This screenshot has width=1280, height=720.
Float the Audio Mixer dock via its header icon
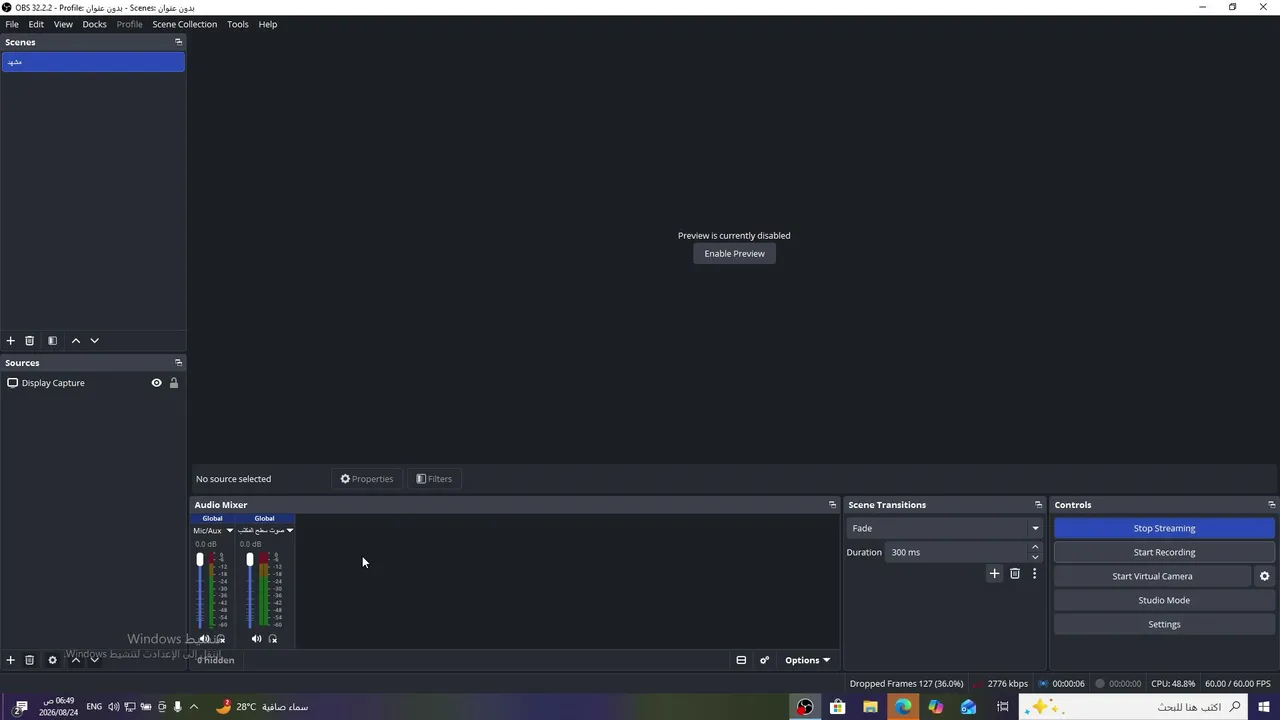[x=832, y=505]
